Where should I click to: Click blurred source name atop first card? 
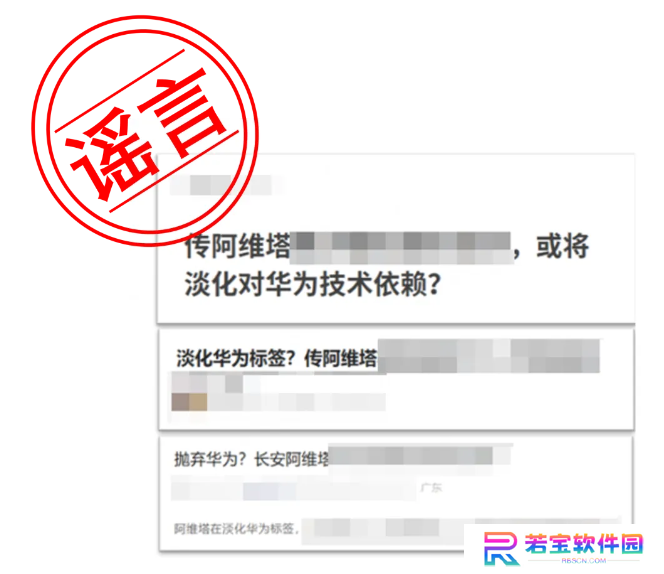coord(227,185)
